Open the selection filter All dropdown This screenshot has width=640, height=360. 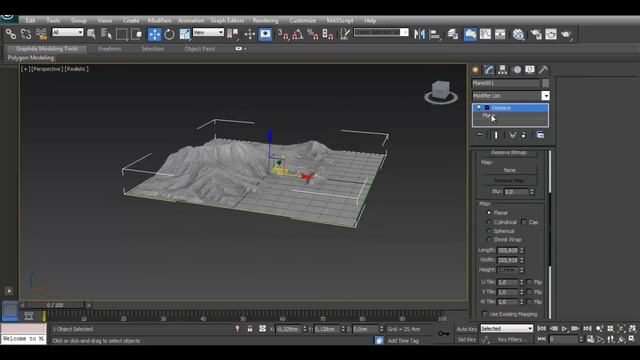point(67,32)
